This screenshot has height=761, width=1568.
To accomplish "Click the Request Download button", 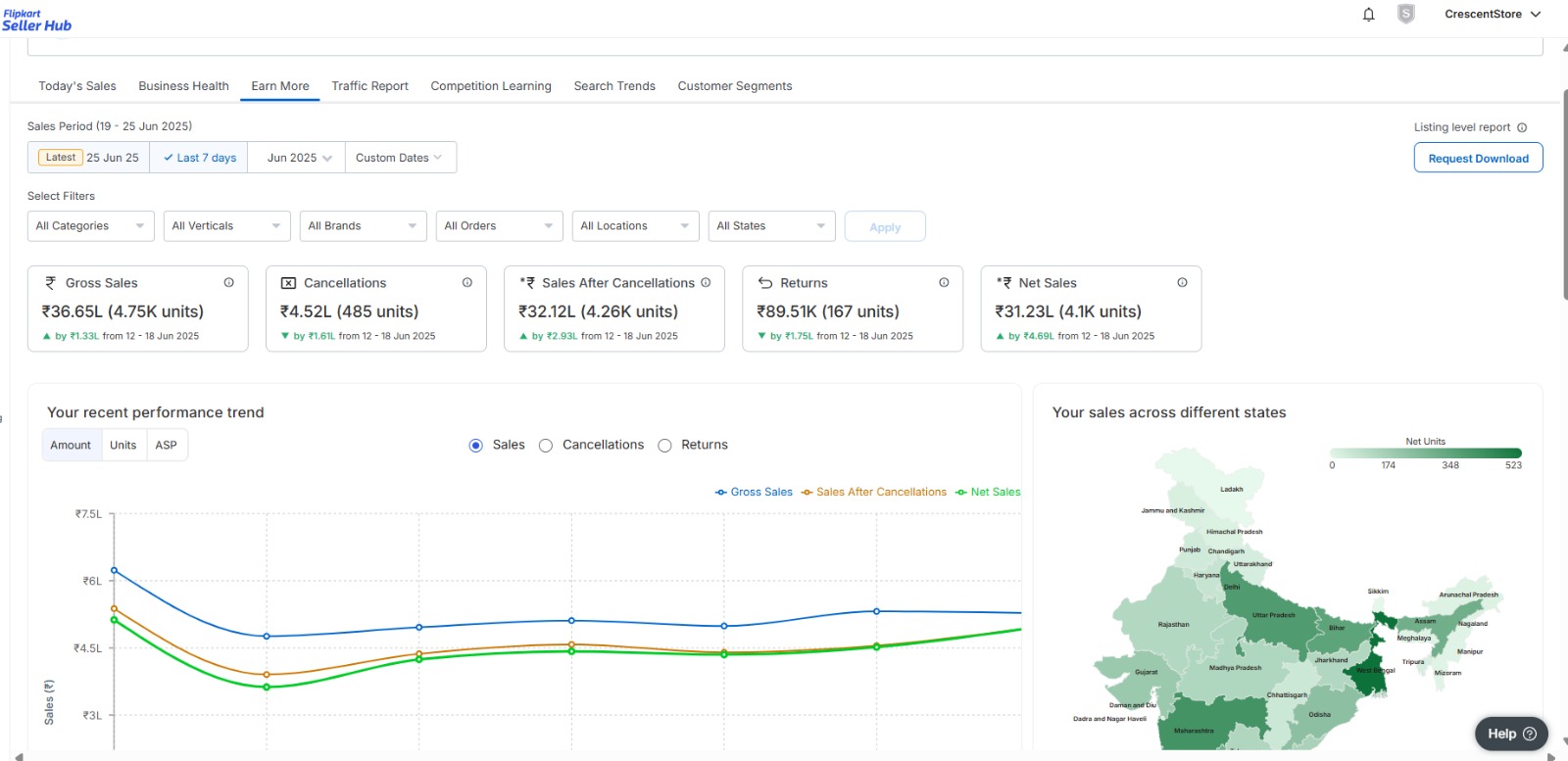I will 1478,158.
